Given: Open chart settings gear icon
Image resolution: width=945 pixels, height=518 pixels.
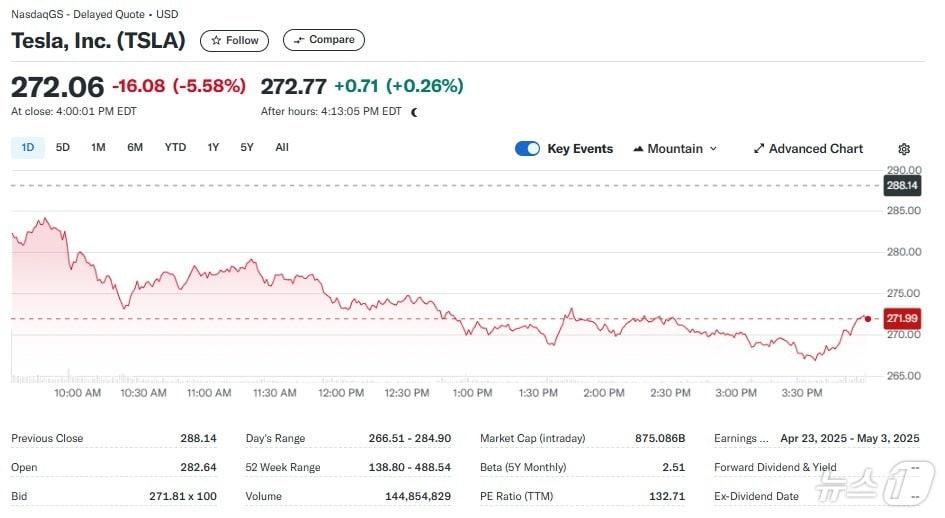Looking at the screenshot, I should 904,149.
